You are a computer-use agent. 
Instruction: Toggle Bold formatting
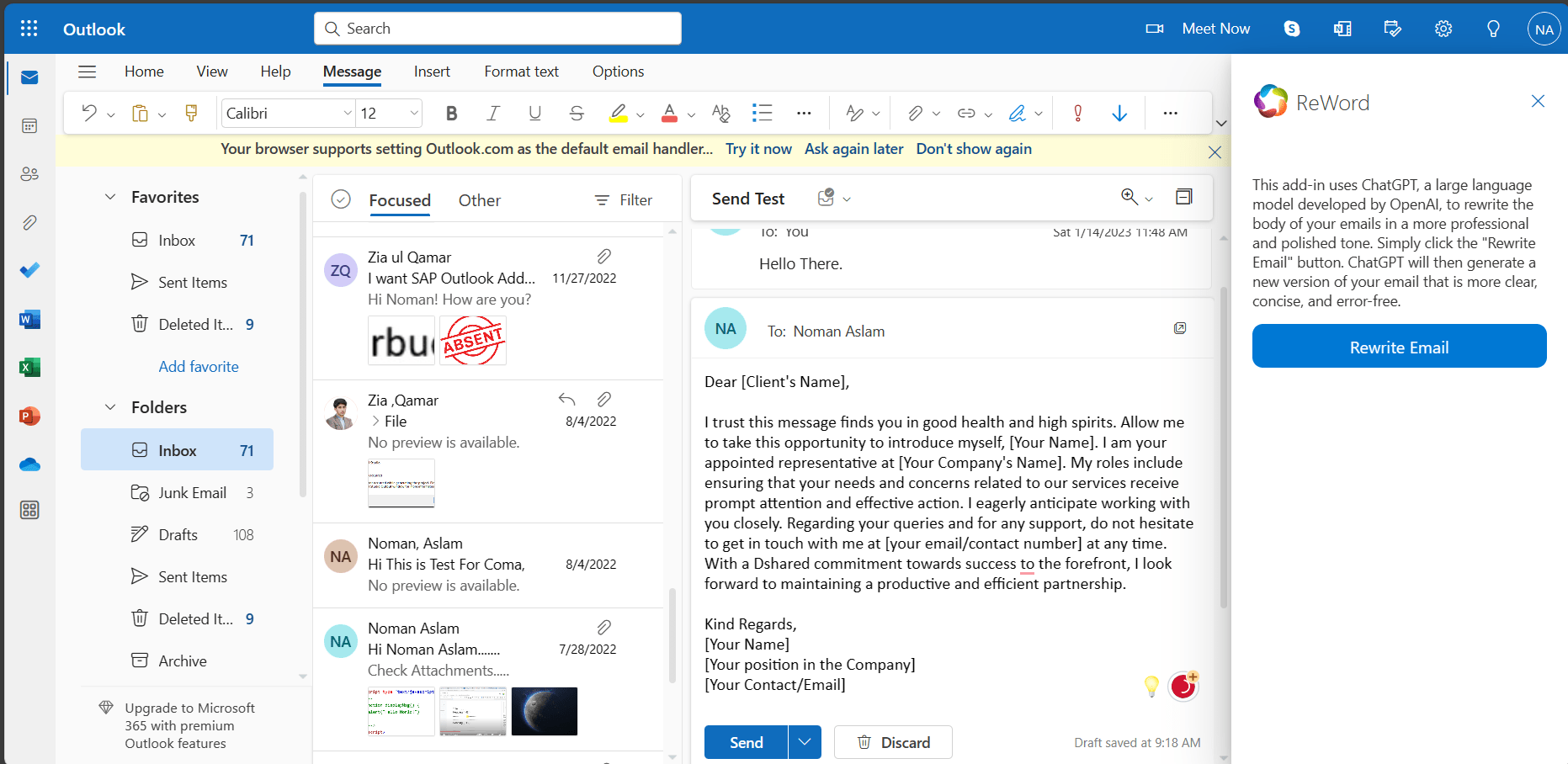tap(452, 113)
